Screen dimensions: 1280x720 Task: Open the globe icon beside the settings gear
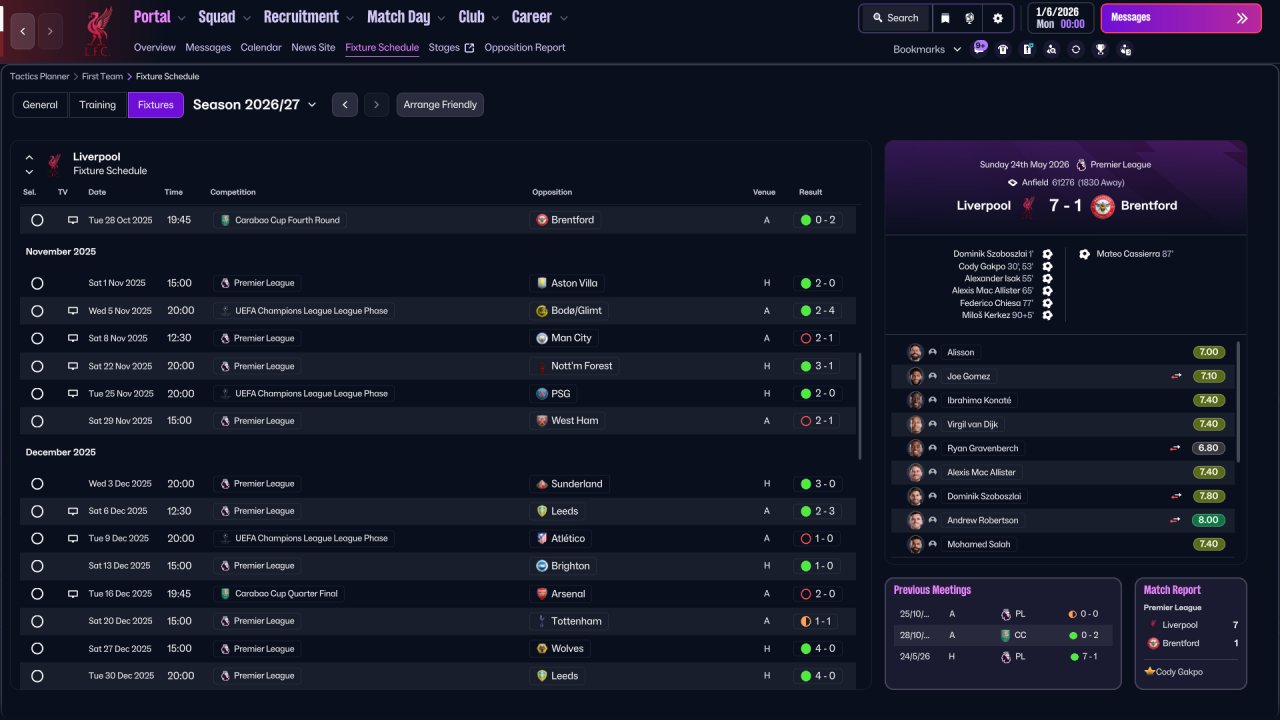click(x=970, y=18)
